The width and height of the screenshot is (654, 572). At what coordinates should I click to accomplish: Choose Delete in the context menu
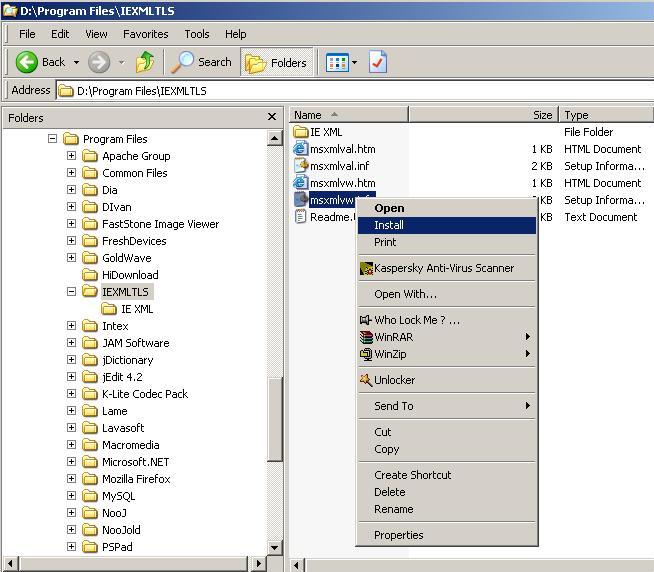(447, 492)
